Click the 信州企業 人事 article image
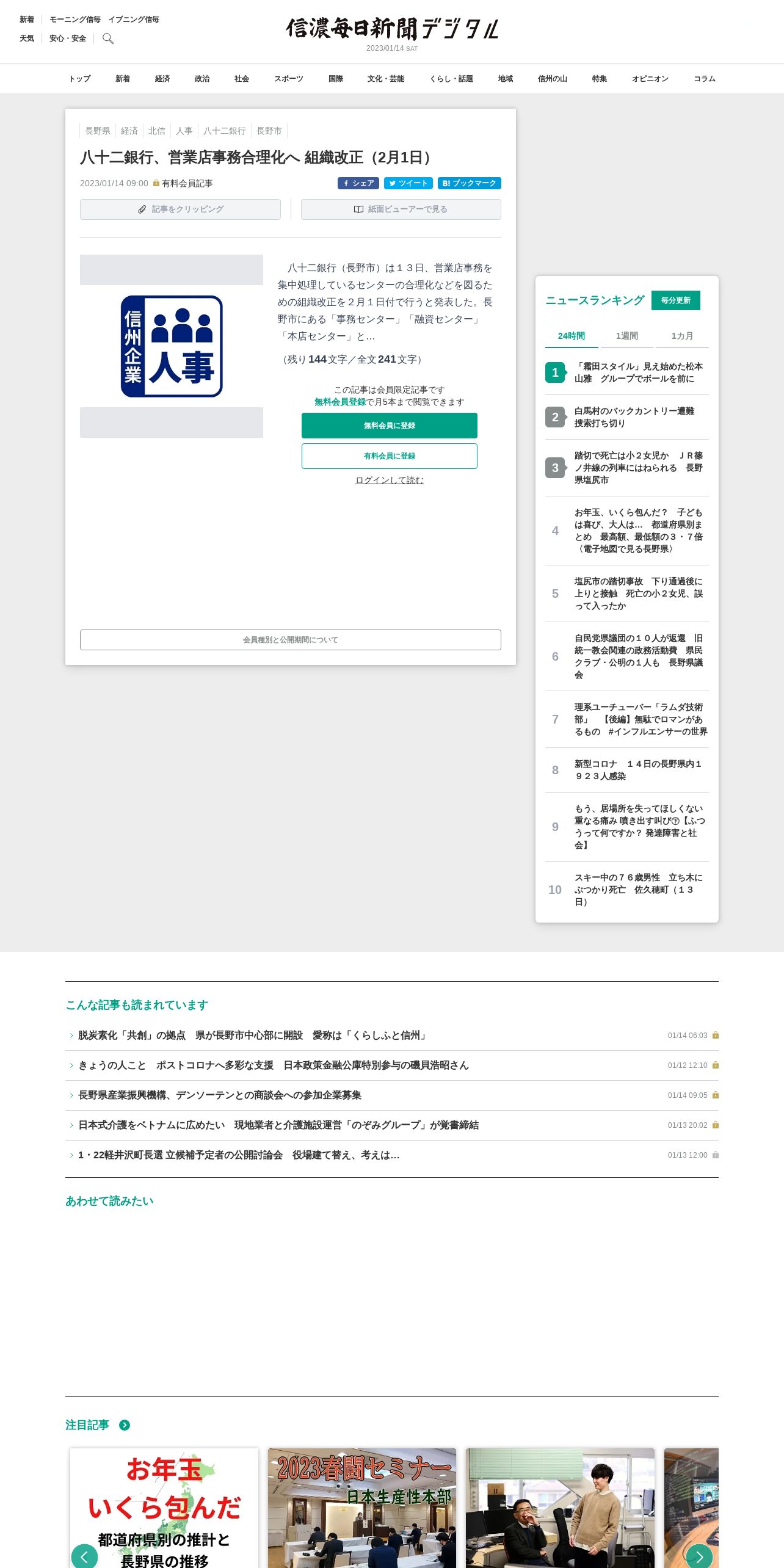The height and width of the screenshot is (1568, 784). pyautogui.click(x=172, y=346)
